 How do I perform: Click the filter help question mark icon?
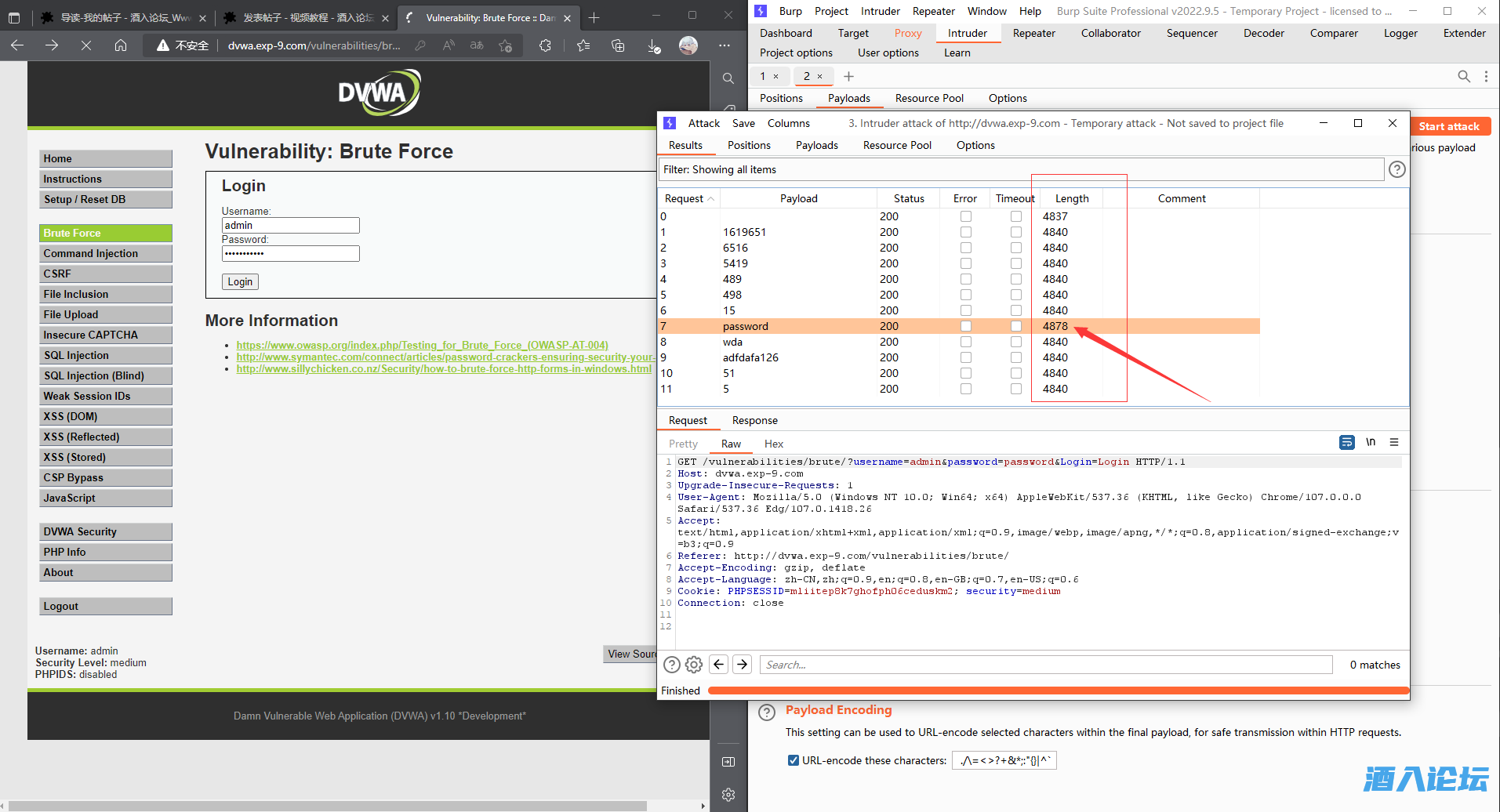[x=1396, y=169]
